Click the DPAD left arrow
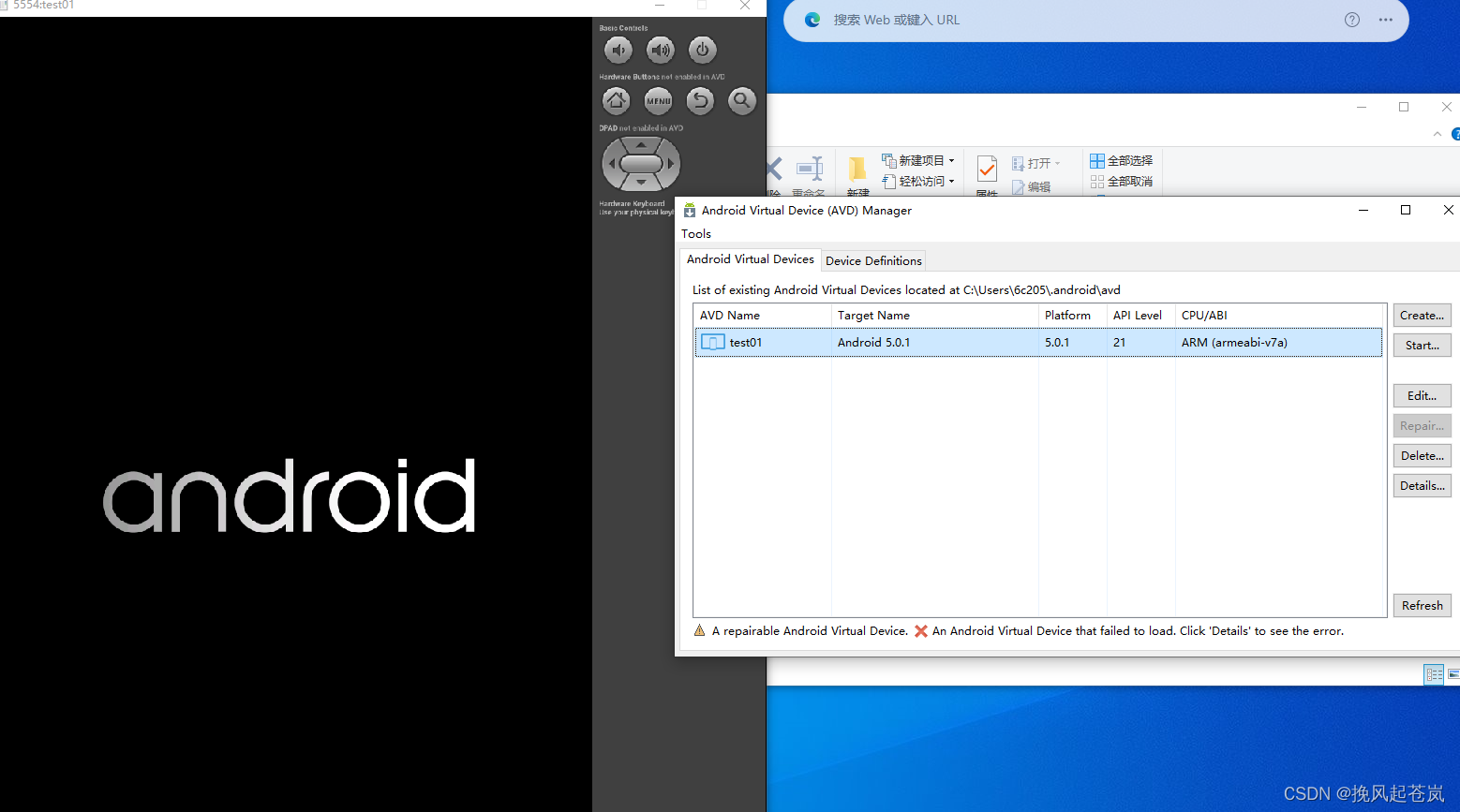 [x=611, y=164]
